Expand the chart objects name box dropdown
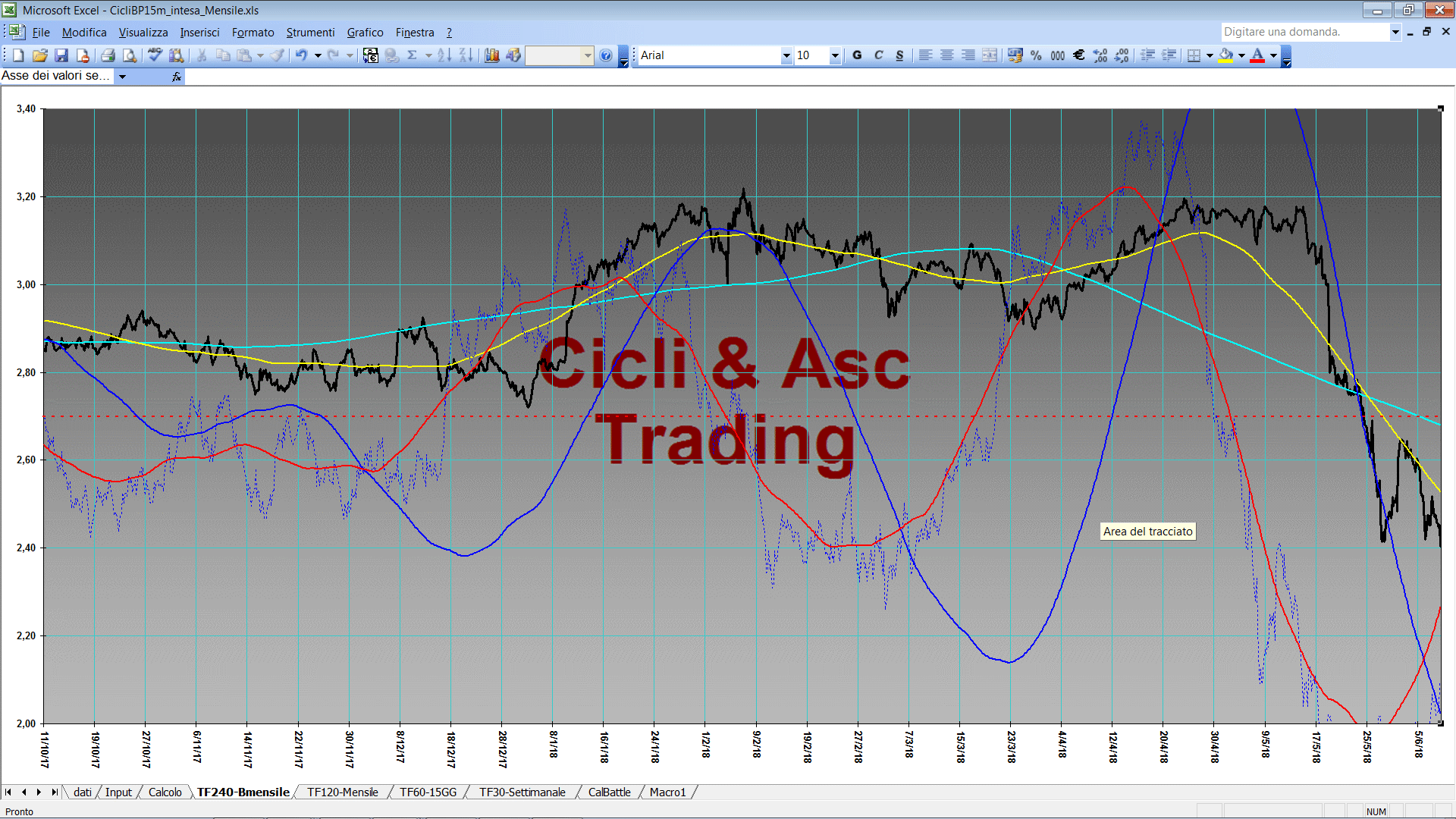1456x819 pixels. (x=122, y=77)
